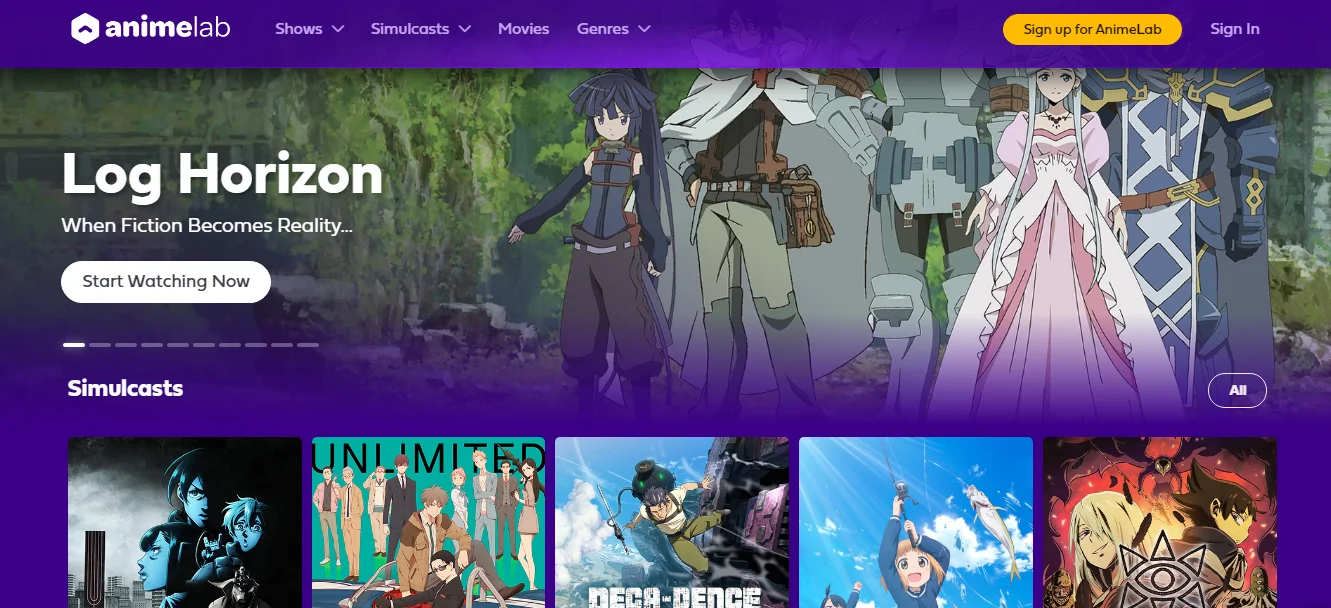Click the Simulcasts section heading
This screenshot has width=1331, height=608.
pos(125,388)
